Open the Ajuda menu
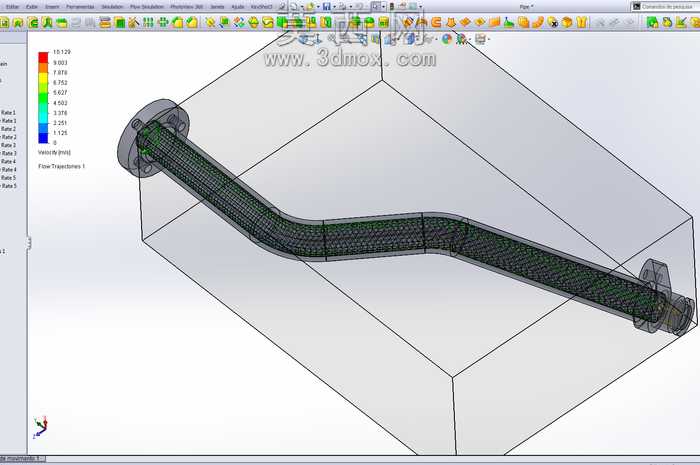 point(238,7)
